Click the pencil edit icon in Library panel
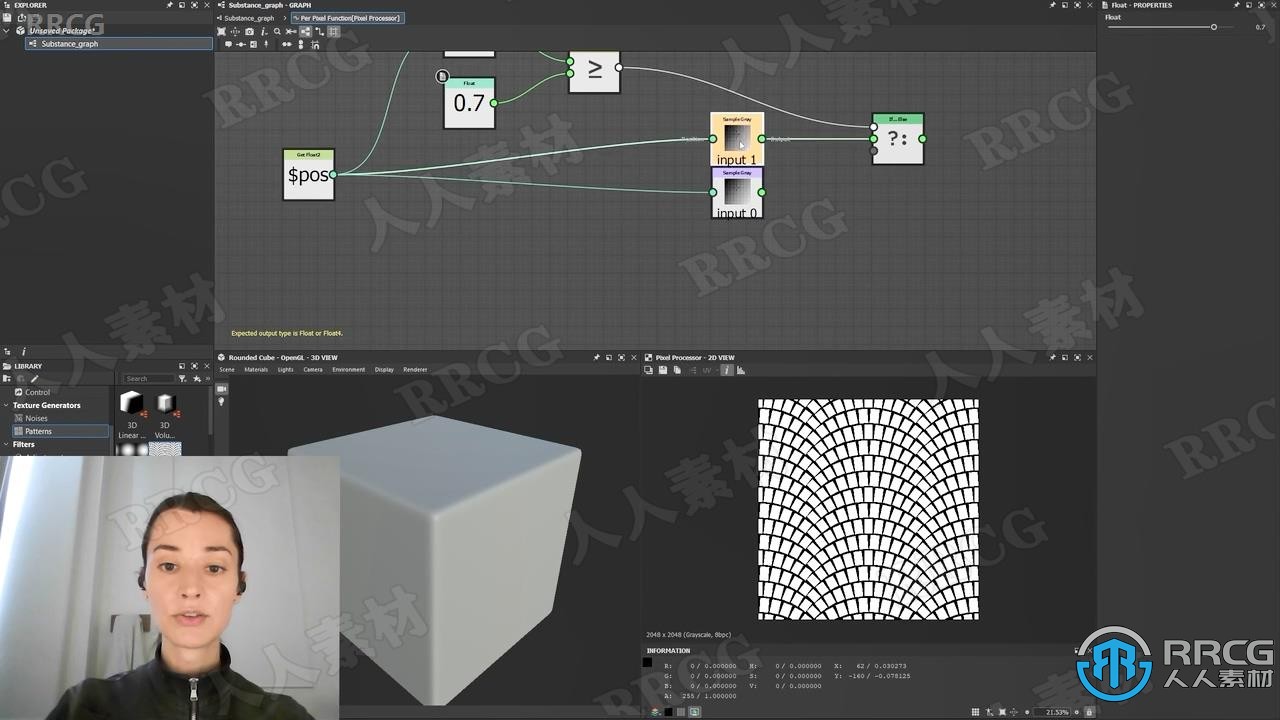This screenshot has width=1280, height=720. coord(34,379)
